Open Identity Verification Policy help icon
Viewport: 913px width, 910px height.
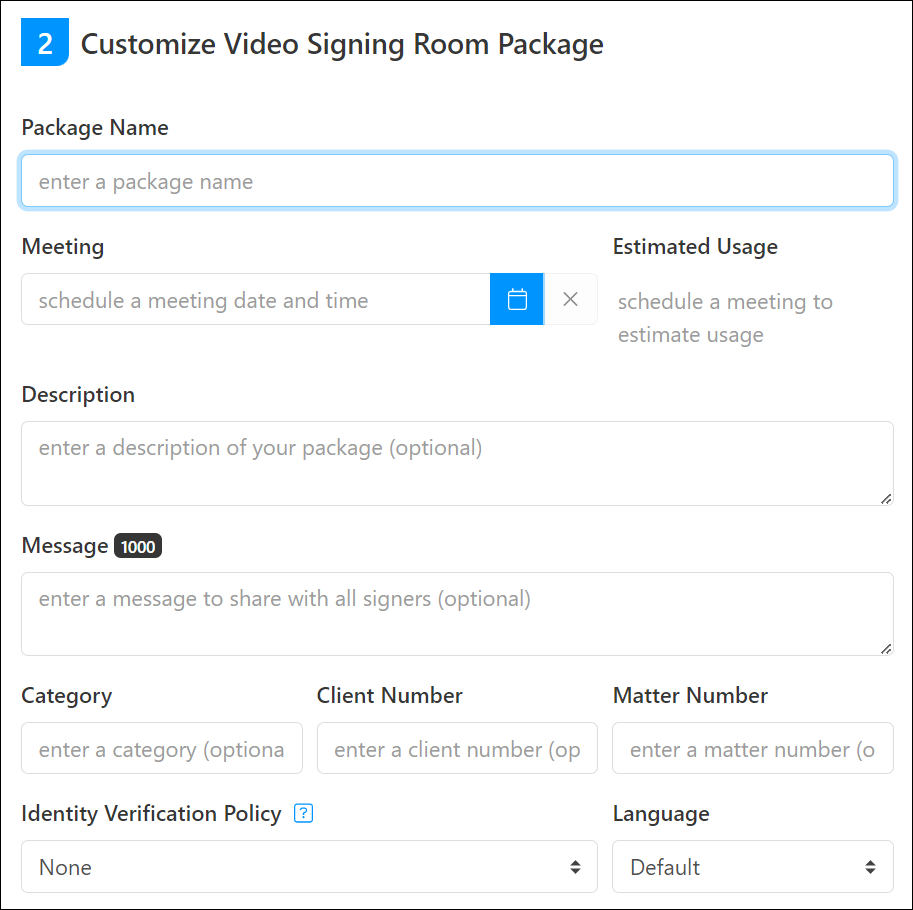(303, 813)
